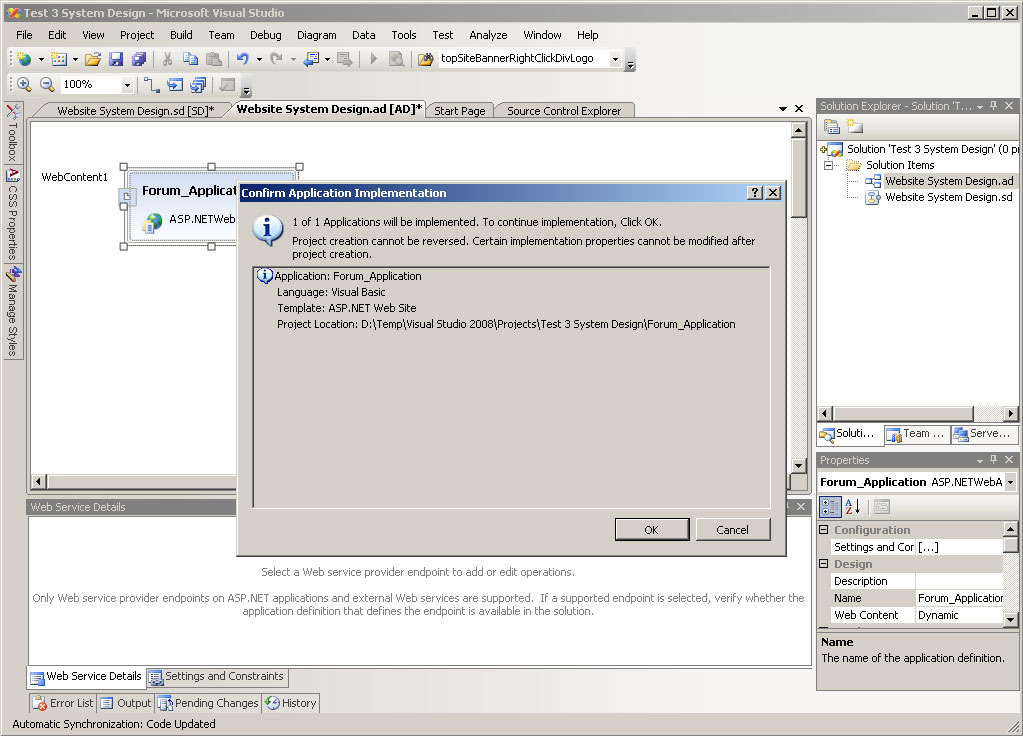Switch to Server Explorer panel tab
This screenshot has height=736, width=1023.
[983, 434]
